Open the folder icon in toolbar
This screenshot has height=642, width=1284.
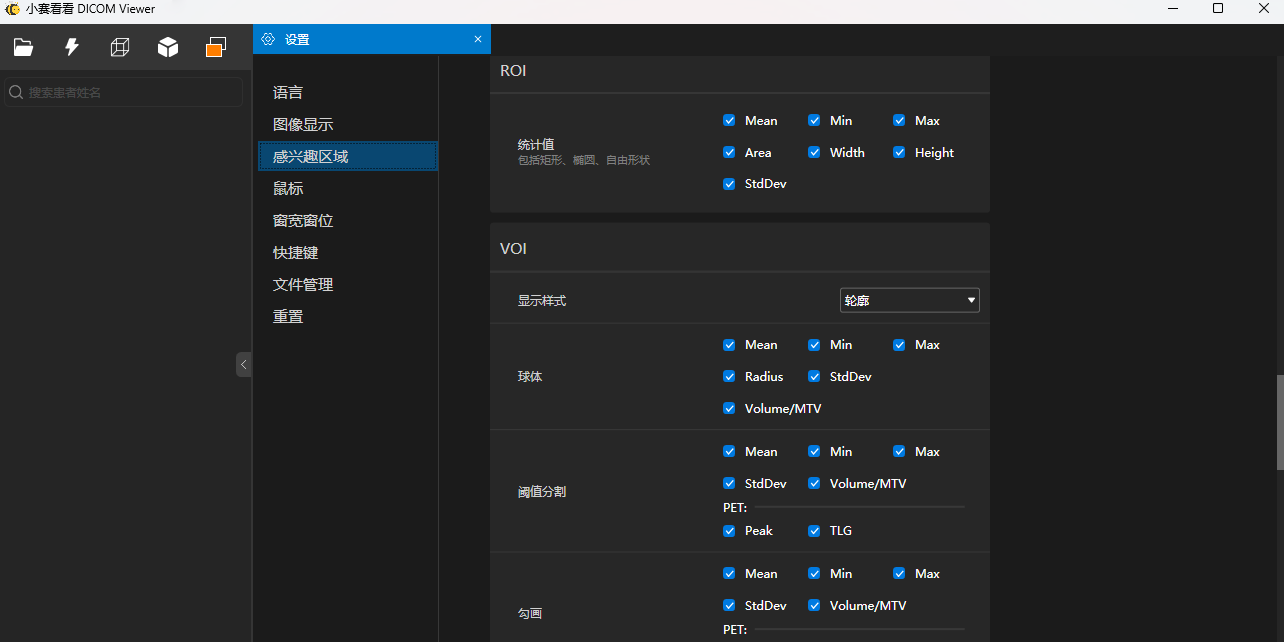[23, 47]
